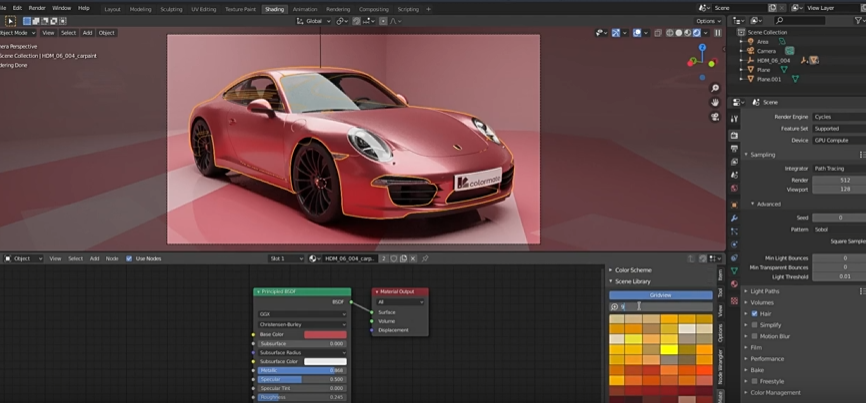Uncheck the Hair checkbox
The image size is (866, 403).
click(x=753, y=313)
